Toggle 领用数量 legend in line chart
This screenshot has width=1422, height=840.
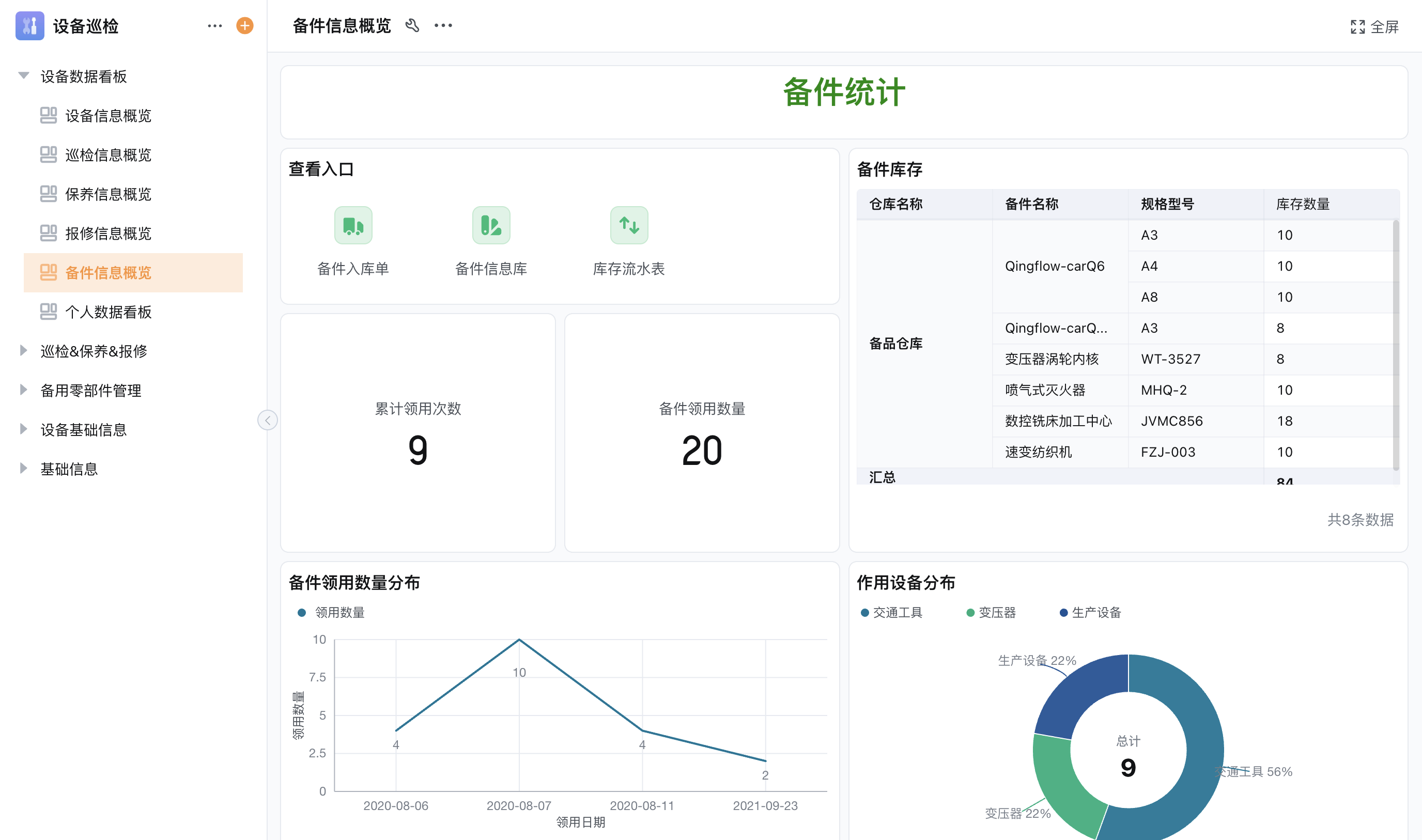click(332, 613)
